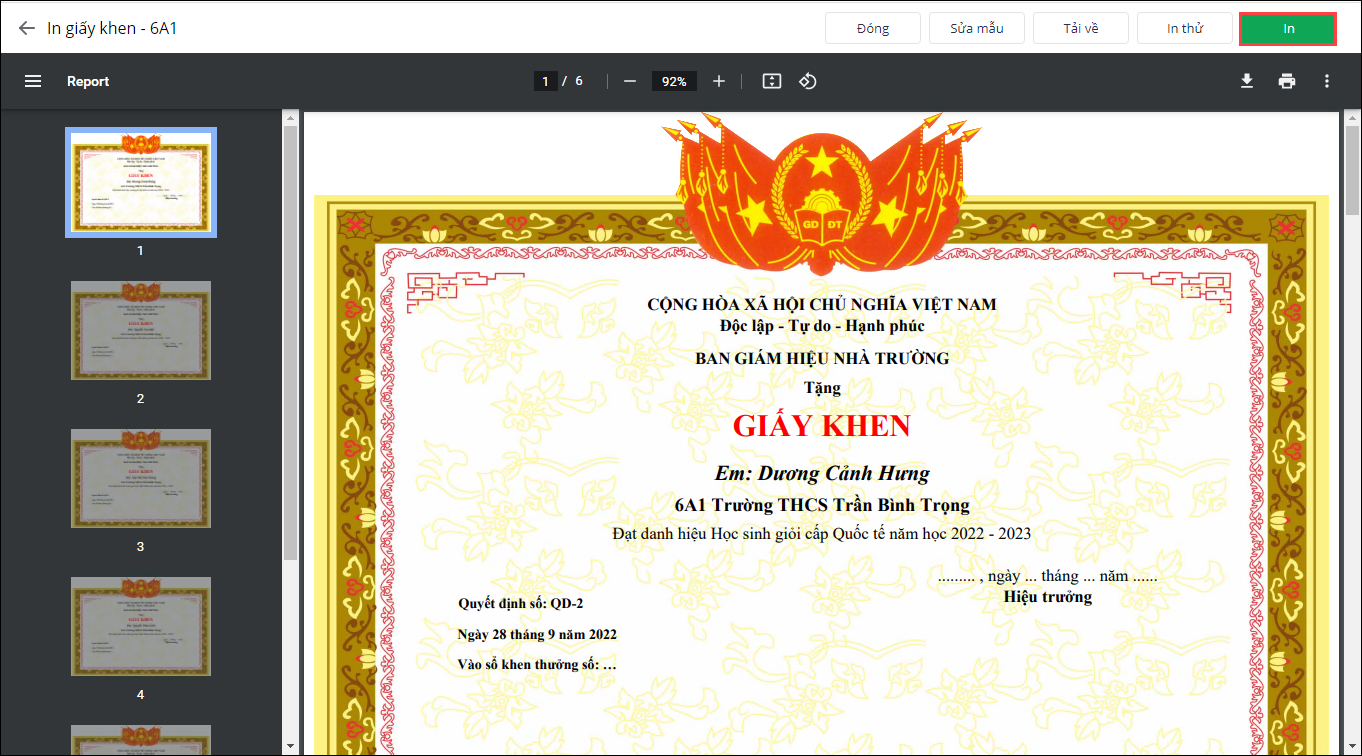
Task: Click the fit to page icon
Action: coord(772,81)
